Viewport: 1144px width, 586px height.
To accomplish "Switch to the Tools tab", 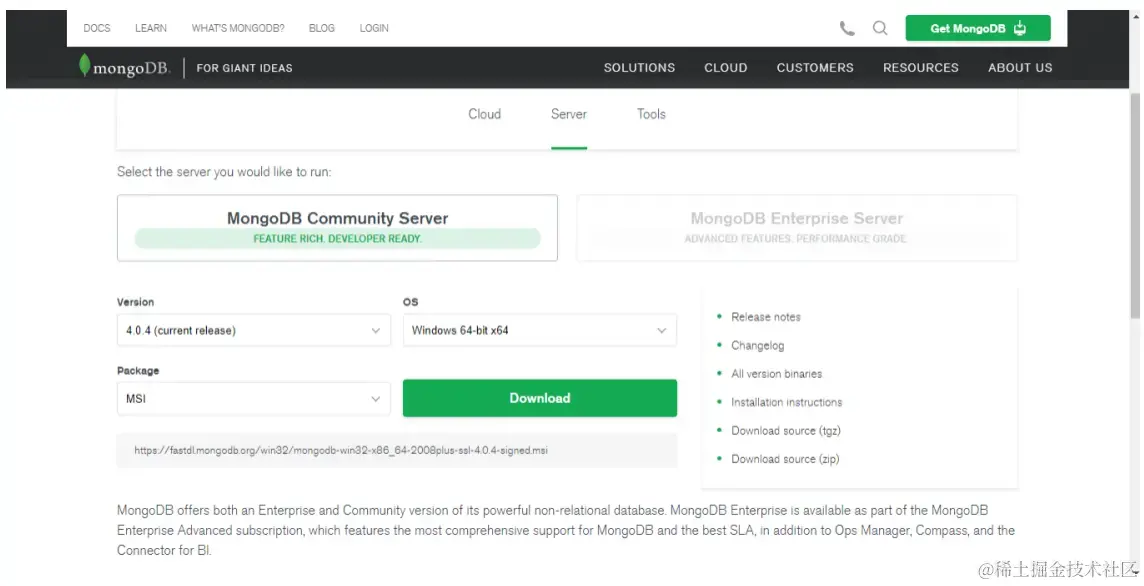I will (x=652, y=114).
